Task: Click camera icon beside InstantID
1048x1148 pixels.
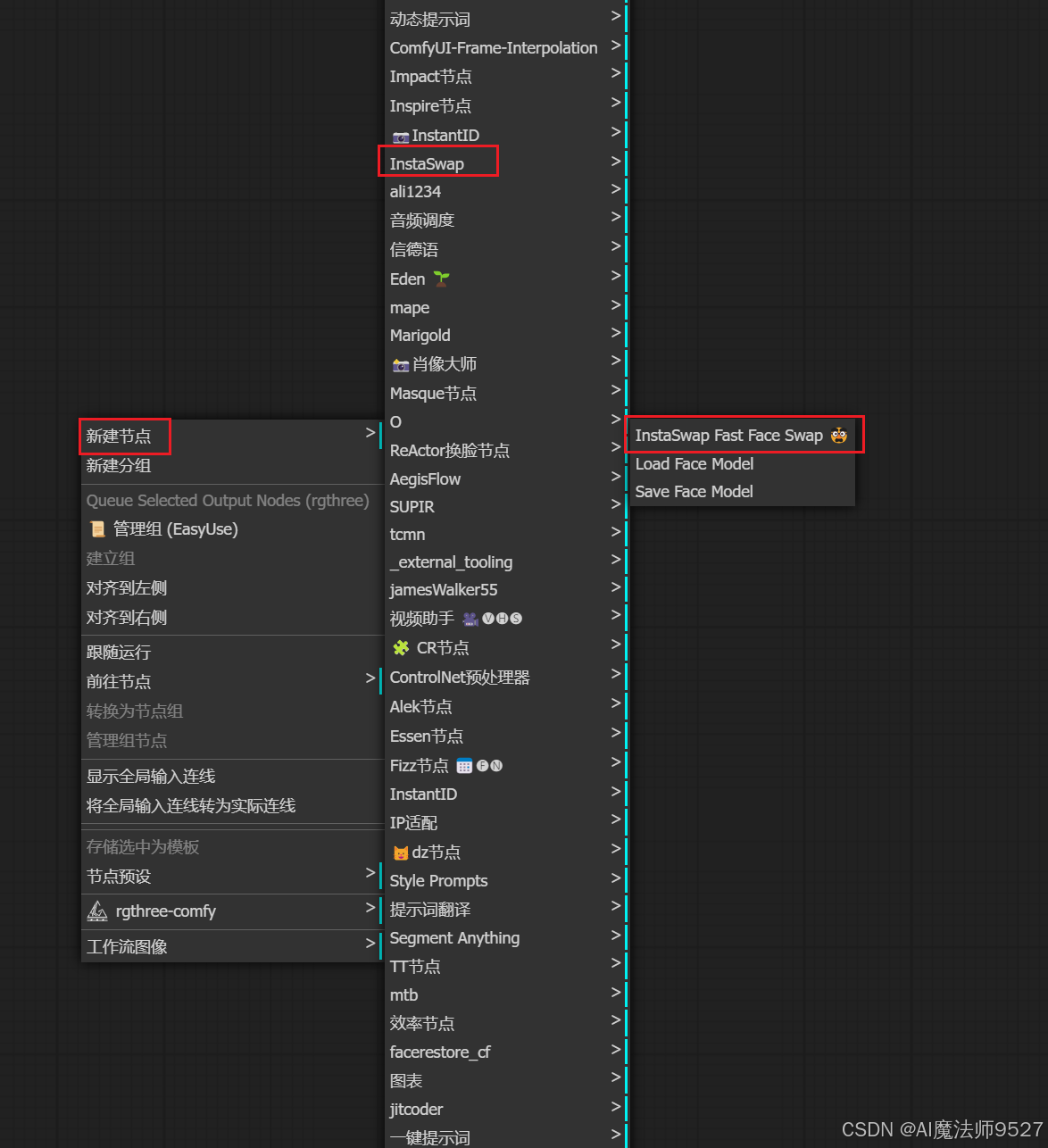Action: click(x=401, y=137)
